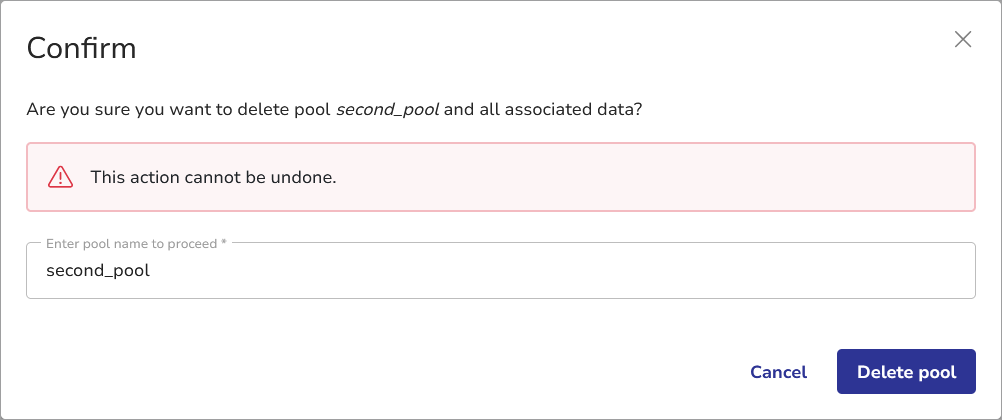The width and height of the screenshot is (1002, 420).
Task: Click the word "pool" on the blue button
Action: pyautogui.click(x=937, y=372)
